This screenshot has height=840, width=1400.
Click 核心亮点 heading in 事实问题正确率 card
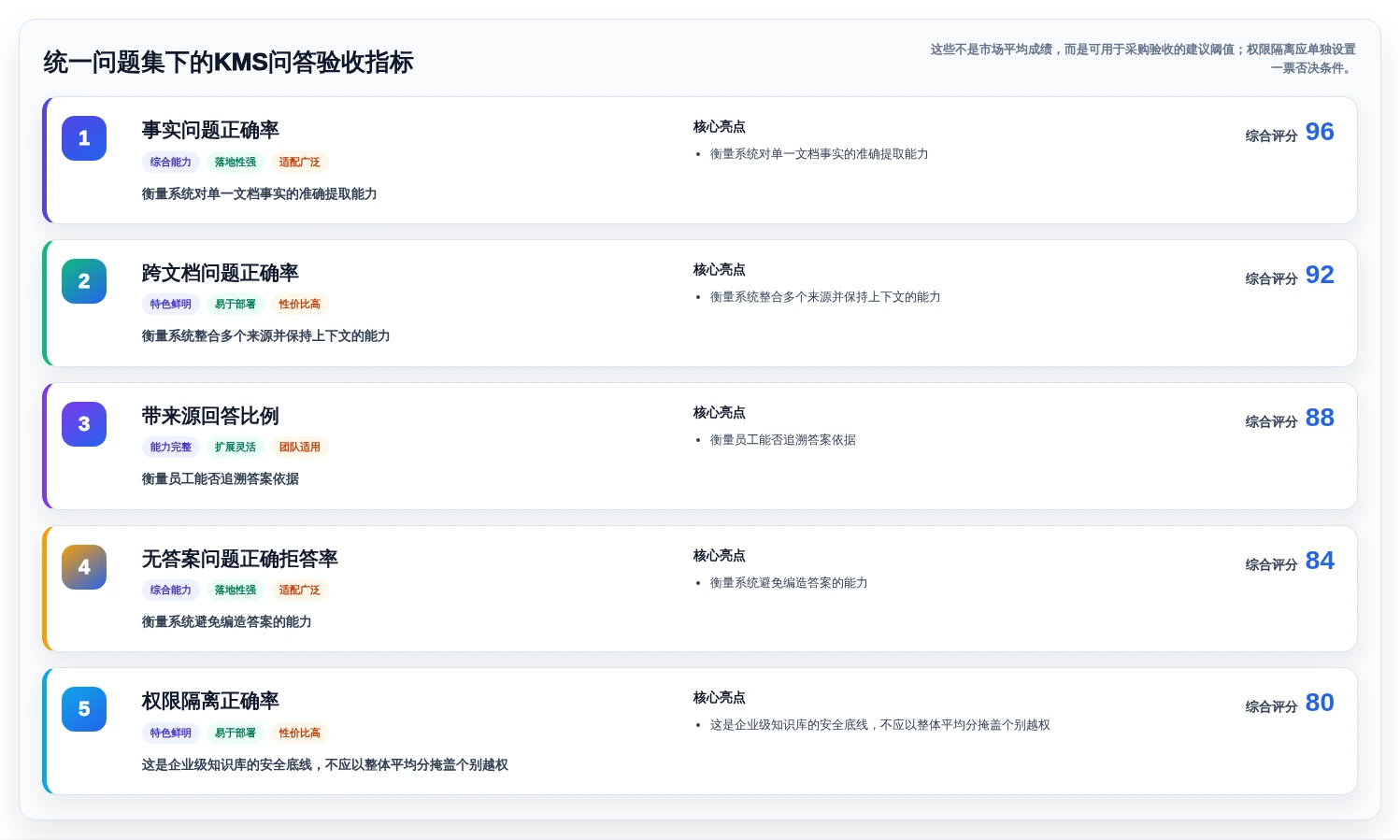click(720, 126)
